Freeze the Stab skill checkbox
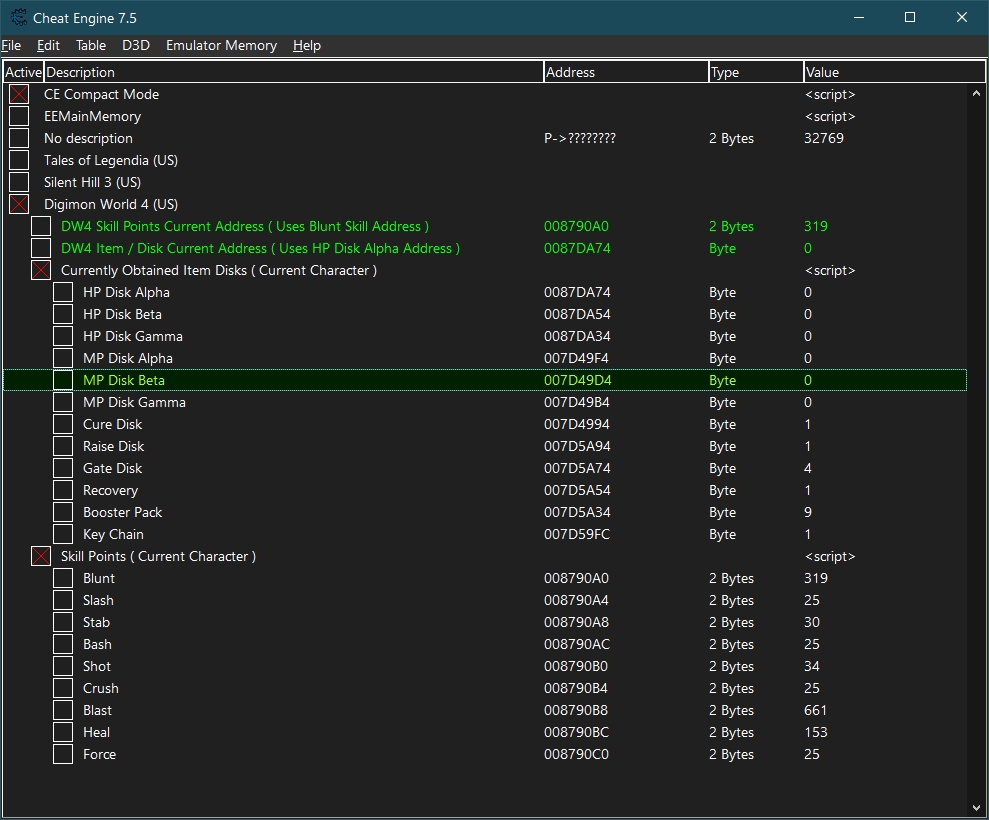The width and height of the screenshot is (989, 820). pos(63,623)
